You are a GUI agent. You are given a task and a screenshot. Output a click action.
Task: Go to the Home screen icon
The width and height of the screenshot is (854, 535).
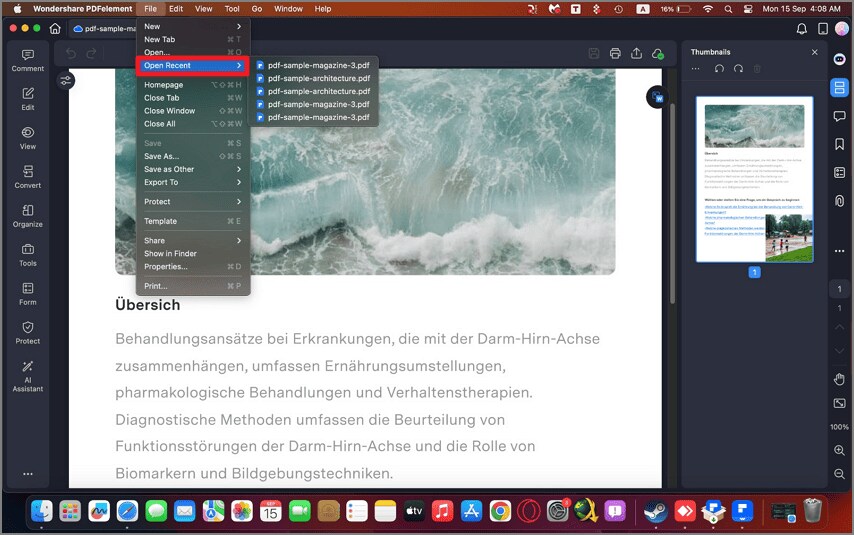(55, 28)
